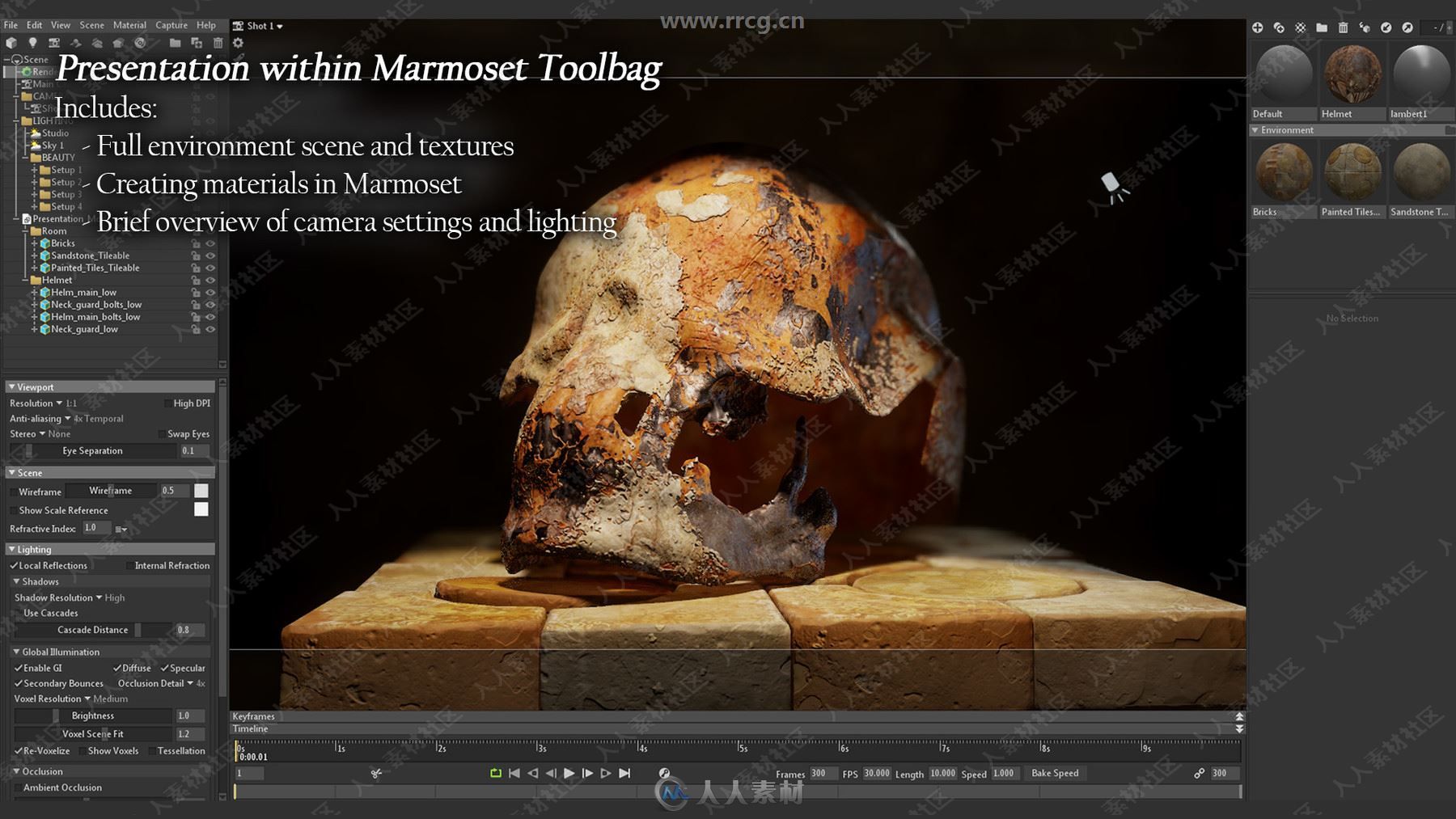Add a turntable object with the disc icon

[140, 43]
